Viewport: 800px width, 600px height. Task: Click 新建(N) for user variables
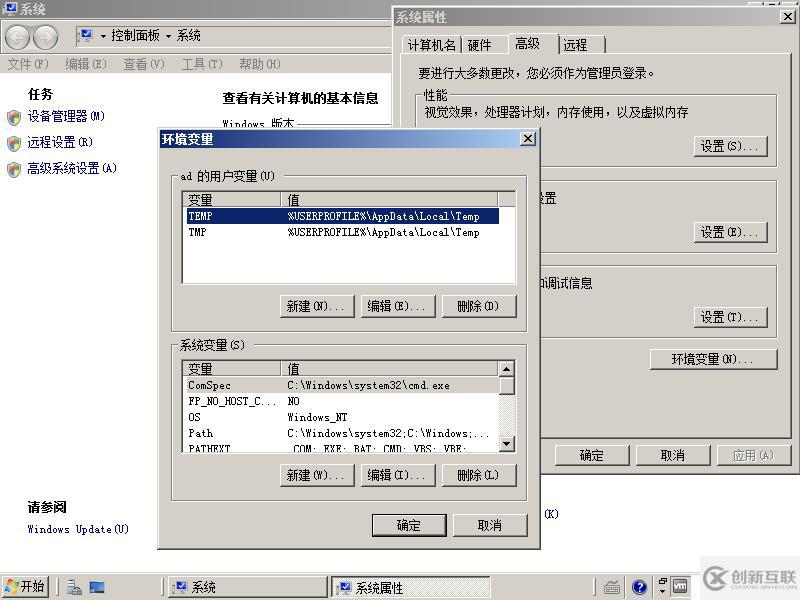click(x=317, y=307)
